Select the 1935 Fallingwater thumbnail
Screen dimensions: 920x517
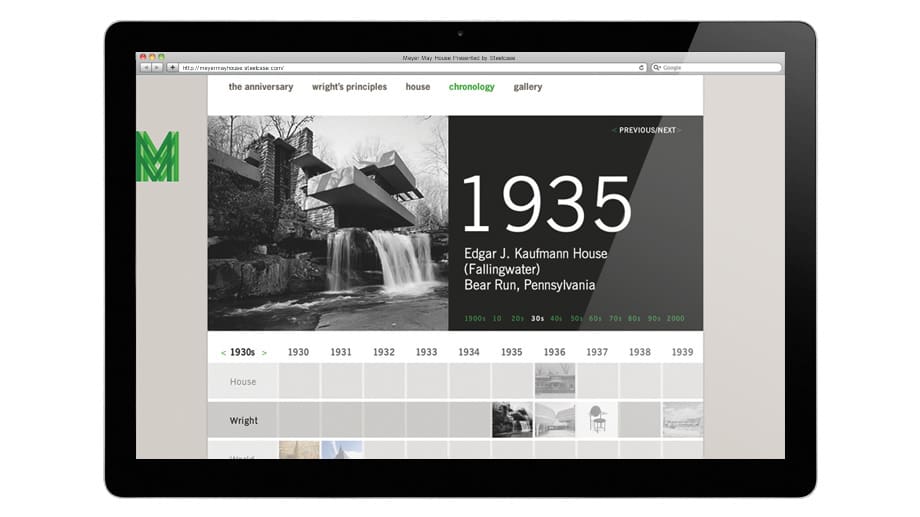(512, 420)
